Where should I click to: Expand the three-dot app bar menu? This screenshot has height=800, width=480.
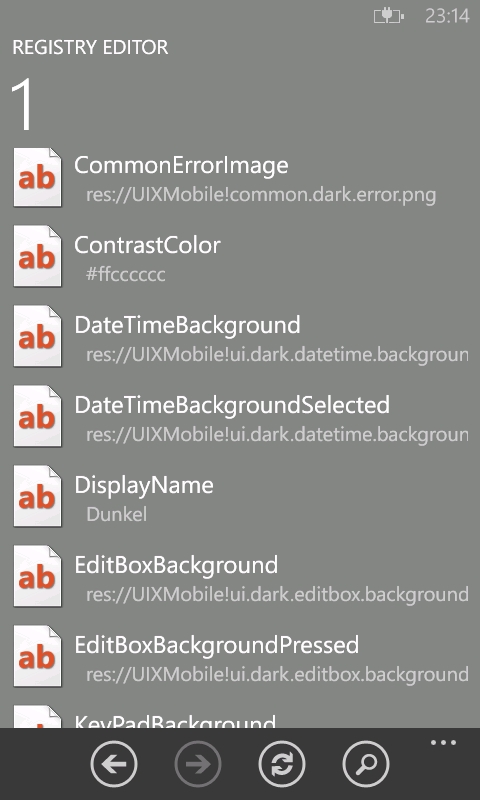tap(443, 742)
